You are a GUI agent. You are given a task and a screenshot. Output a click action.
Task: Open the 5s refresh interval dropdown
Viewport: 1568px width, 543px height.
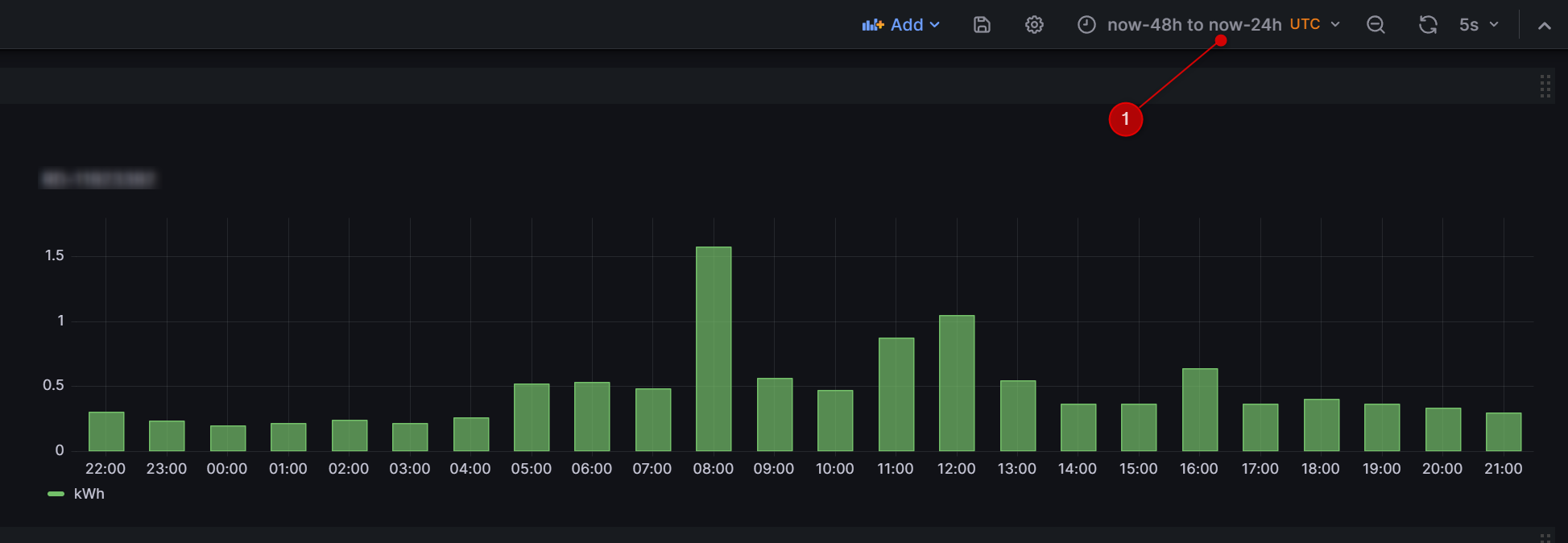click(1479, 25)
